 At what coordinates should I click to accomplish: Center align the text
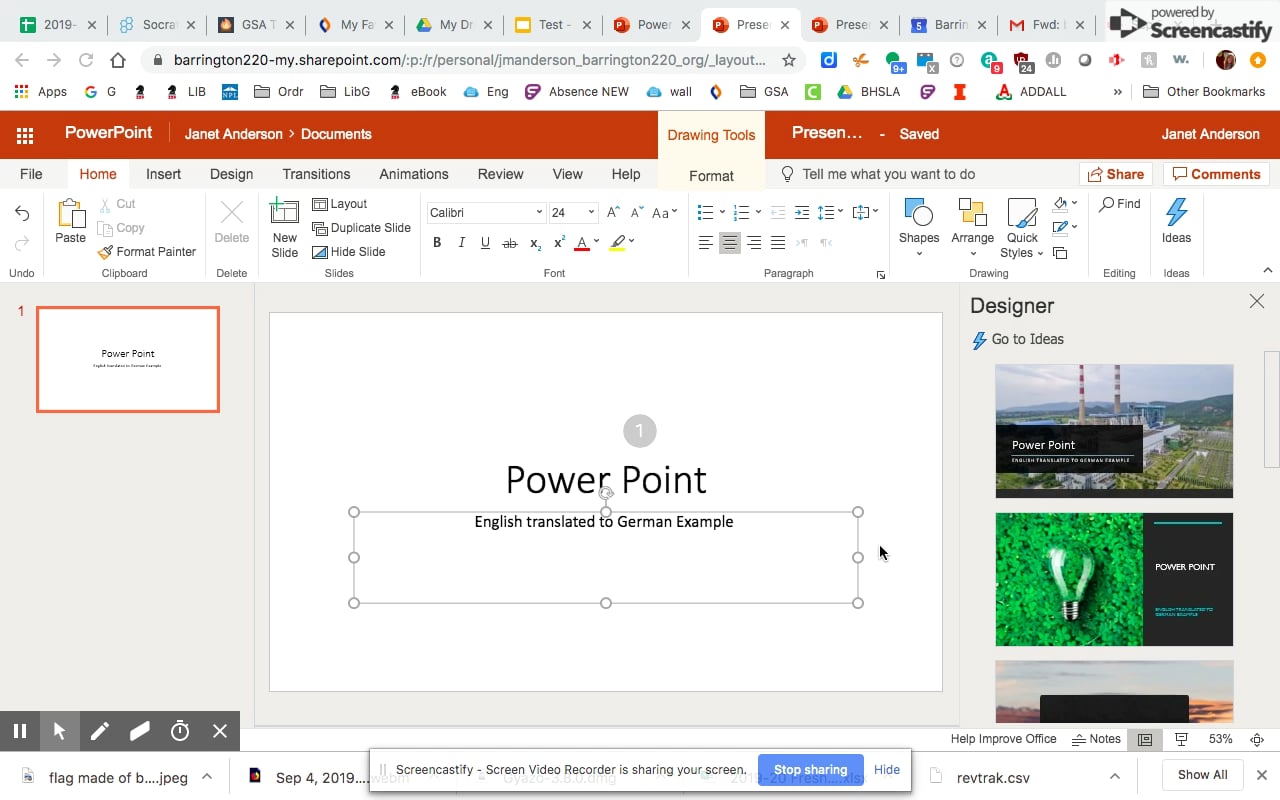[730, 243]
